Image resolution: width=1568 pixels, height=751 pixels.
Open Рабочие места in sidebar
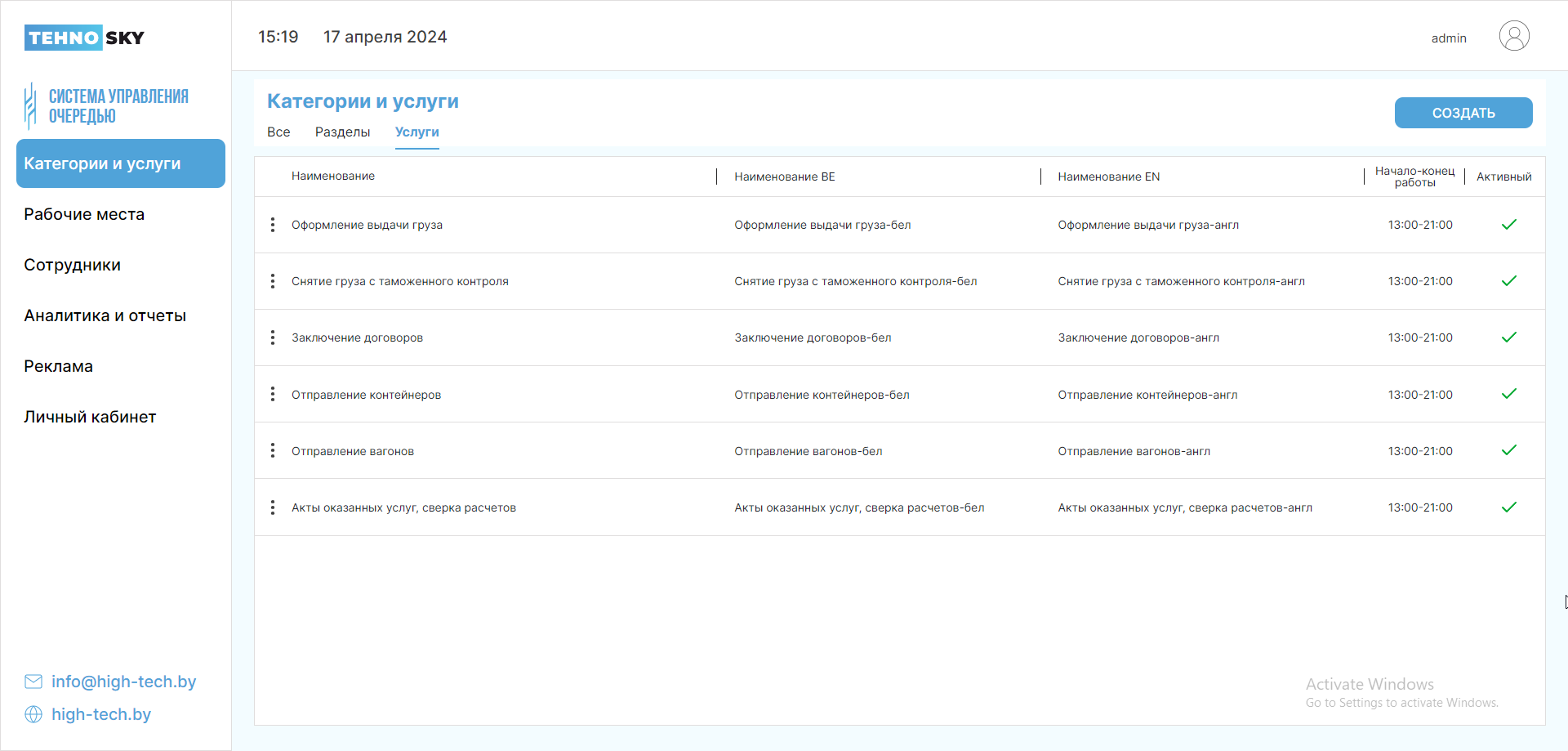point(84,214)
